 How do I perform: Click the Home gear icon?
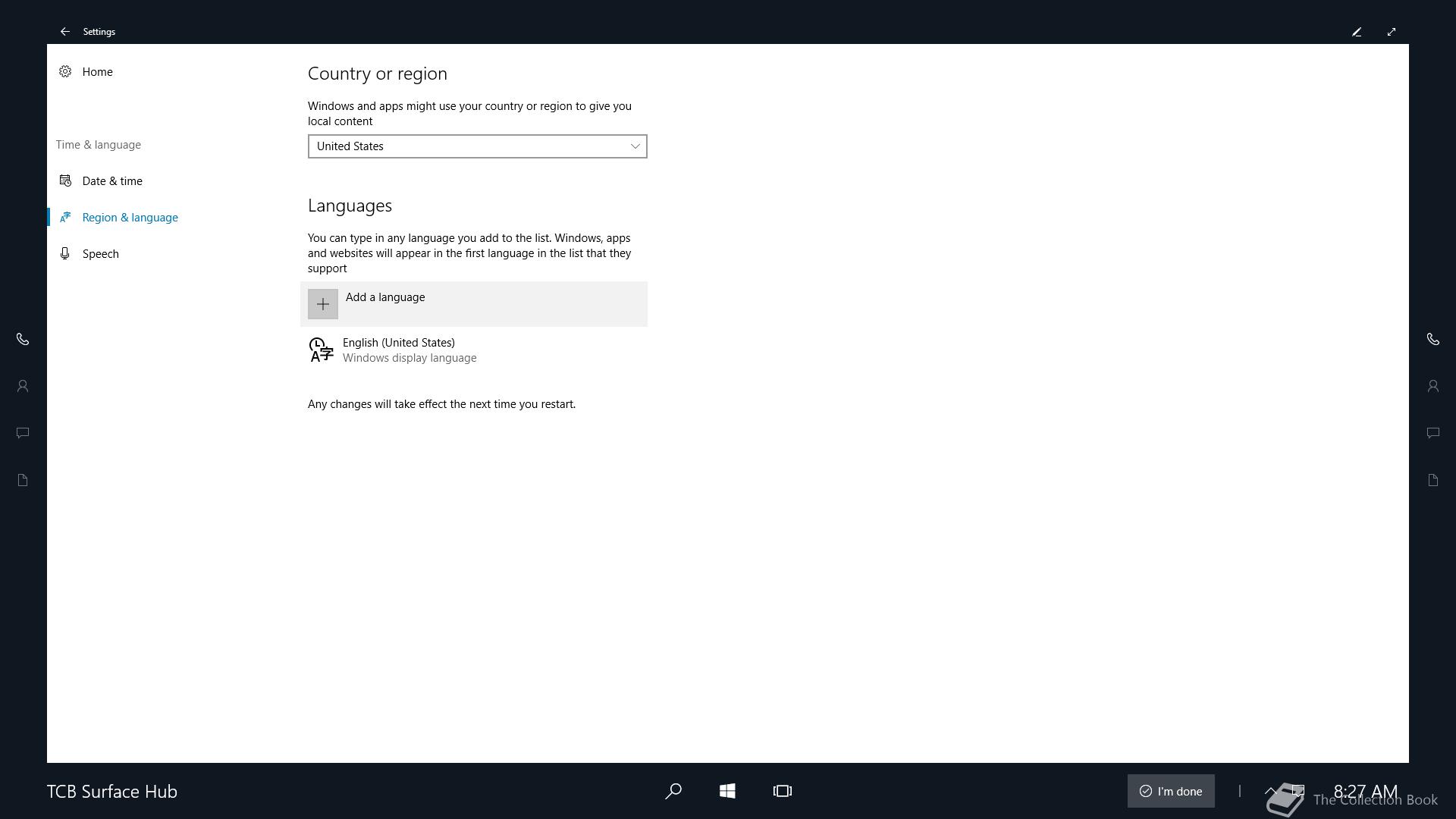point(65,71)
